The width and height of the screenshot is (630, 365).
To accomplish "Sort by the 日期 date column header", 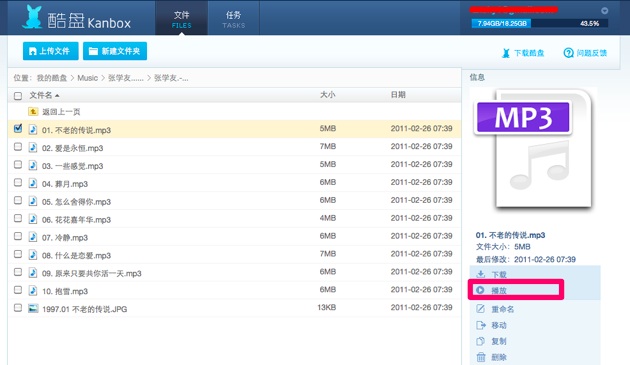I will coord(398,95).
